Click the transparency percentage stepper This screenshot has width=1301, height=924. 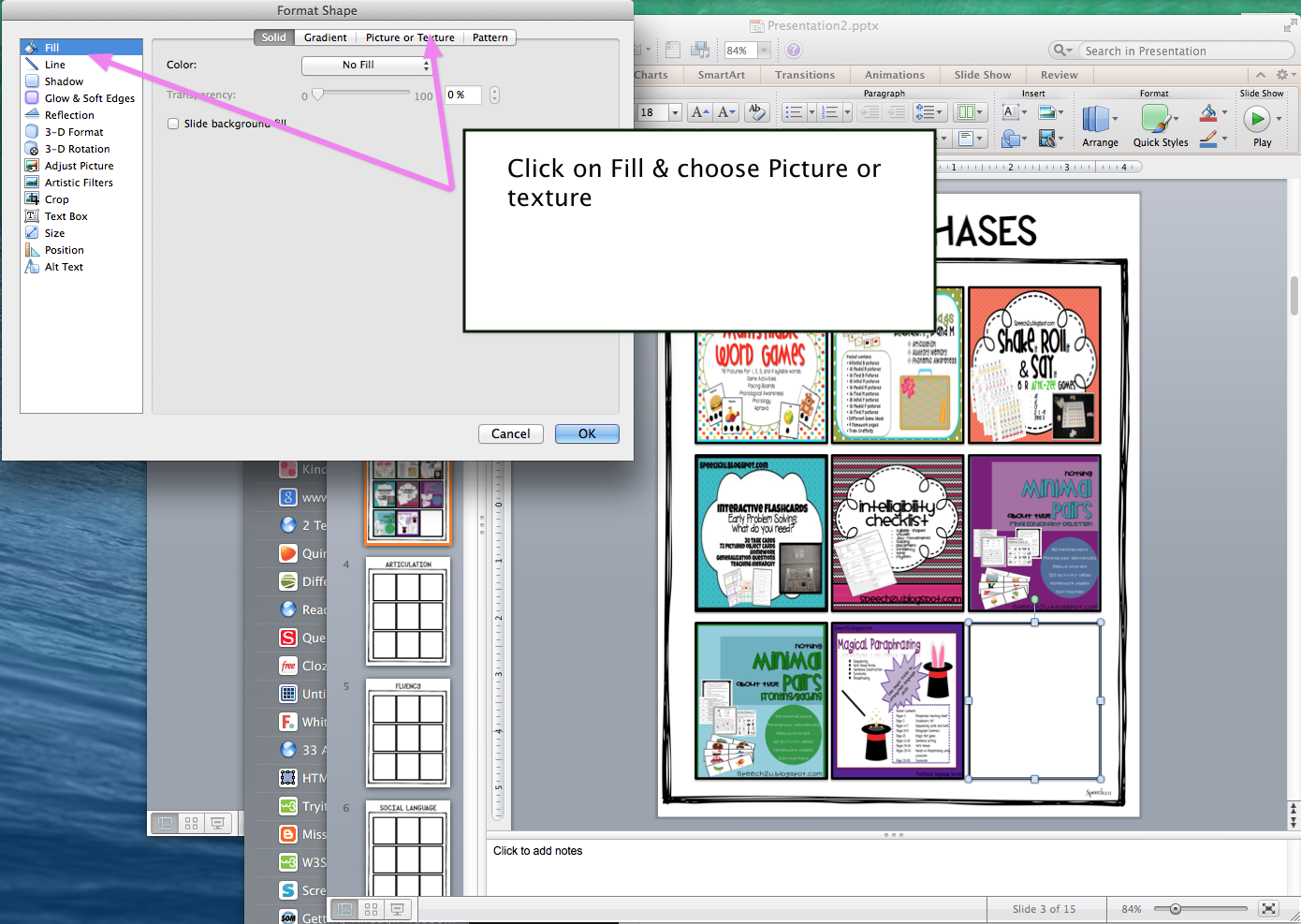pos(494,95)
